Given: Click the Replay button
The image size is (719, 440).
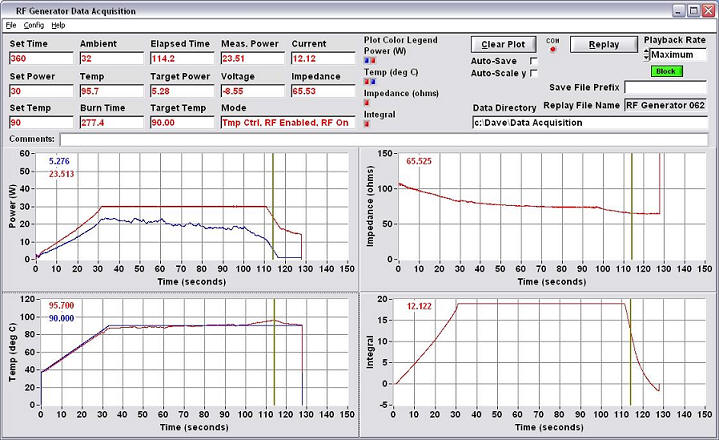Looking at the screenshot, I should point(603,44).
